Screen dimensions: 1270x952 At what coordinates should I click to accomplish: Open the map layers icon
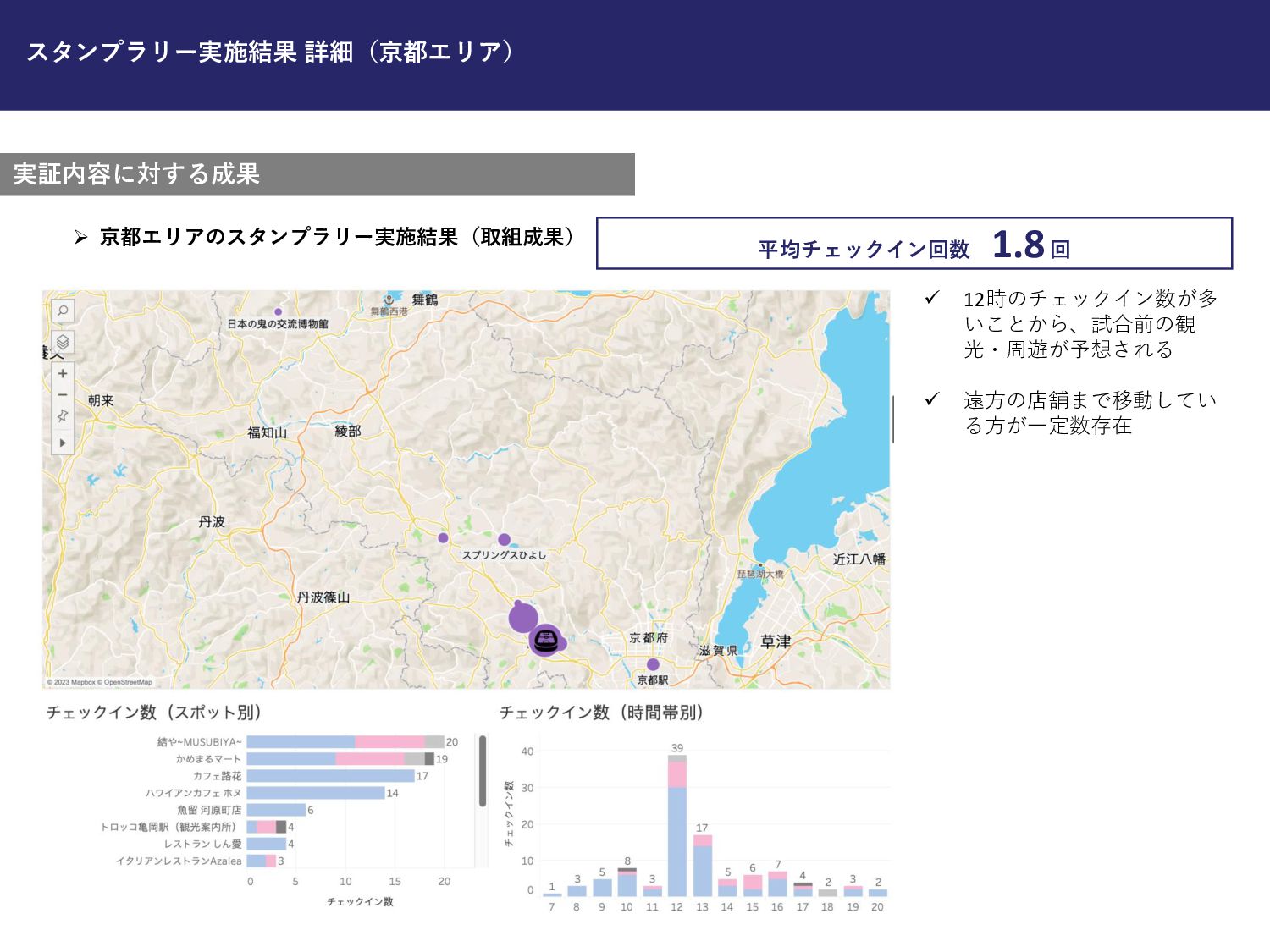pos(63,342)
